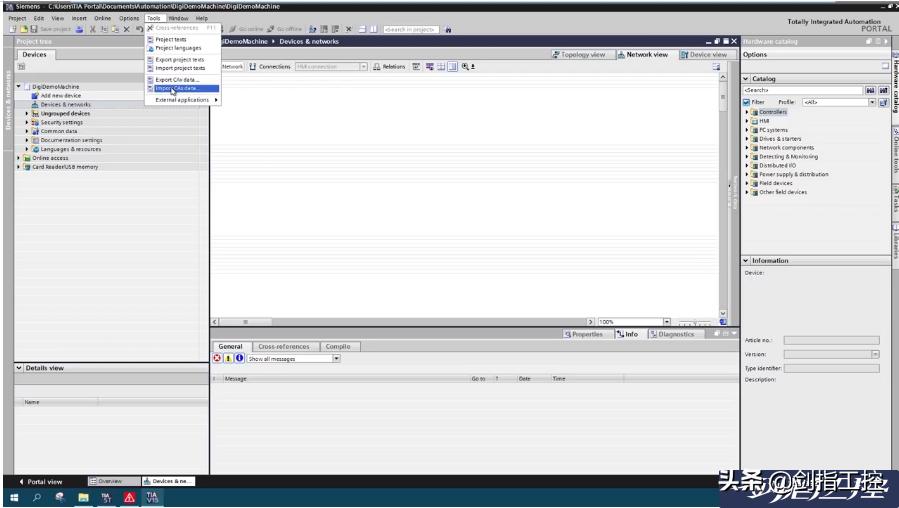Screen dimensions: 899x508
Task: Select Project languages in Tools menu
Action: [x=178, y=48]
